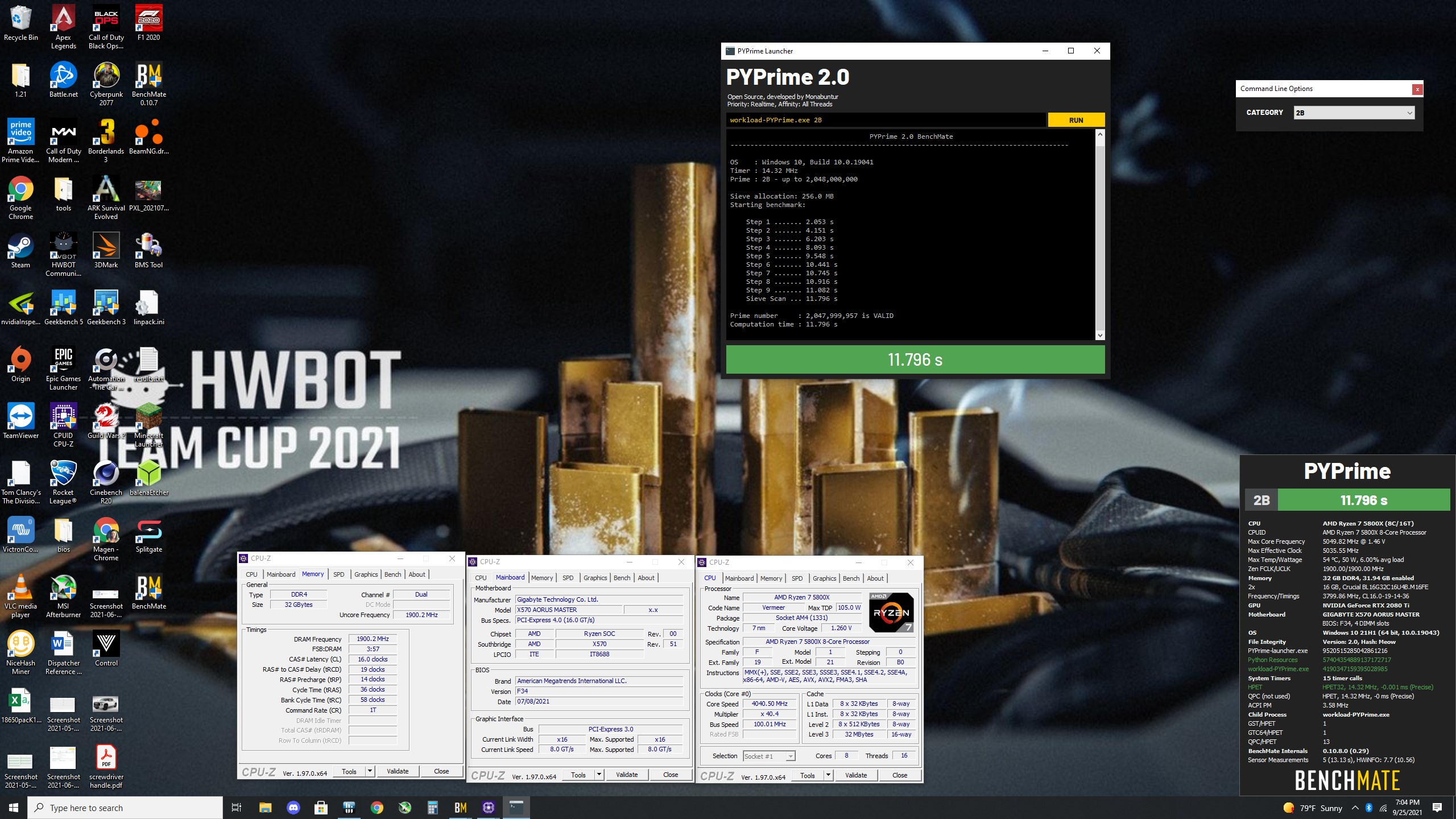Launch Apex Legends from the desktop
1456x819 pixels.
pos(63,27)
